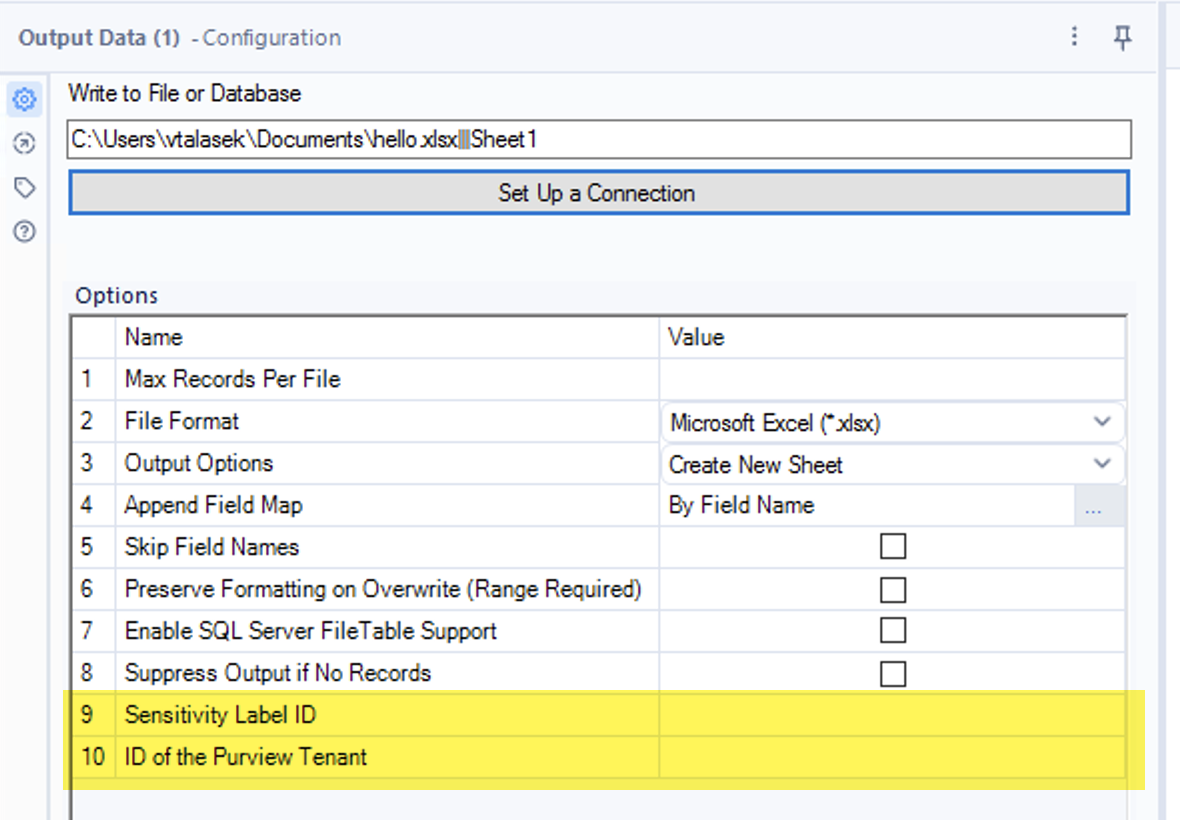Click the ID of the Purview Tenant value
Screen dimensions: 1180x820
[890, 757]
